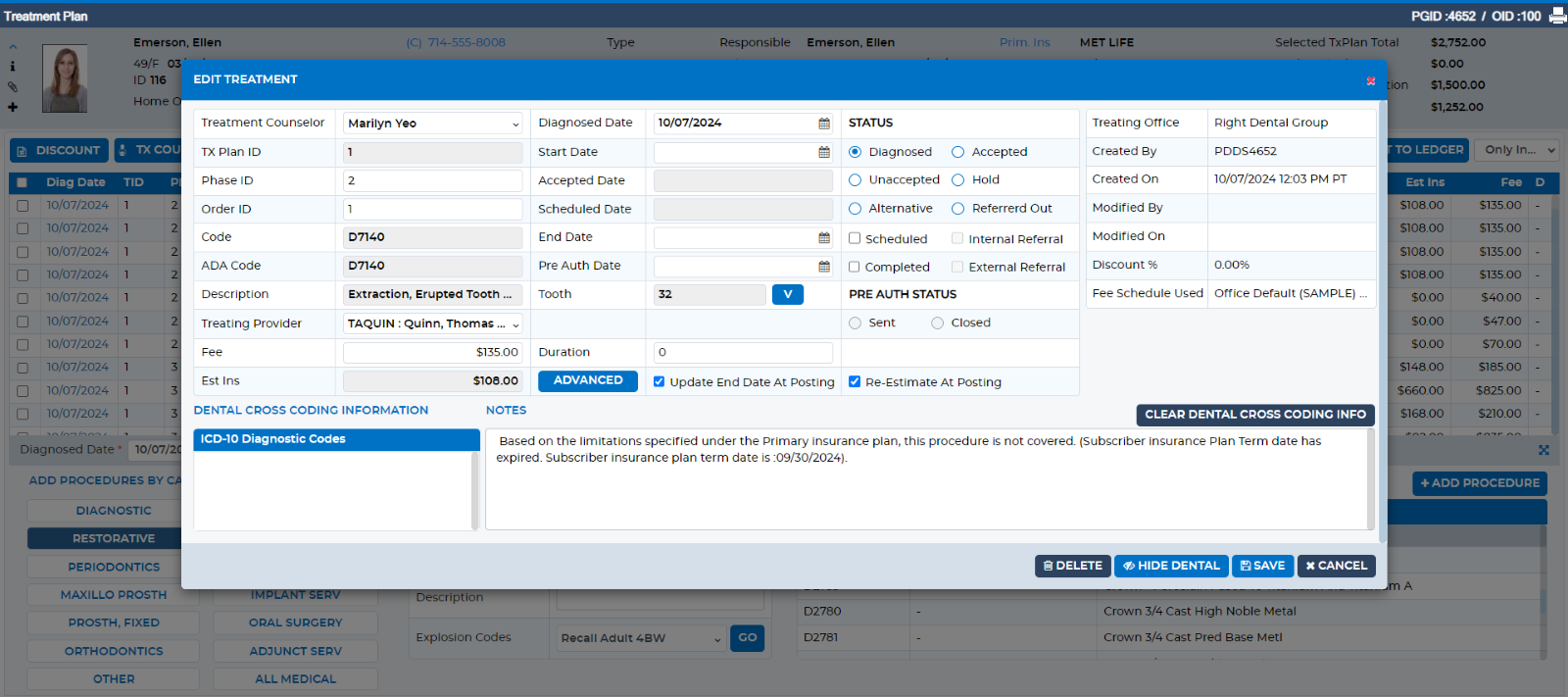Check the Completed checkbox
This screenshot has height=697, width=1568.
(x=855, y=267)
